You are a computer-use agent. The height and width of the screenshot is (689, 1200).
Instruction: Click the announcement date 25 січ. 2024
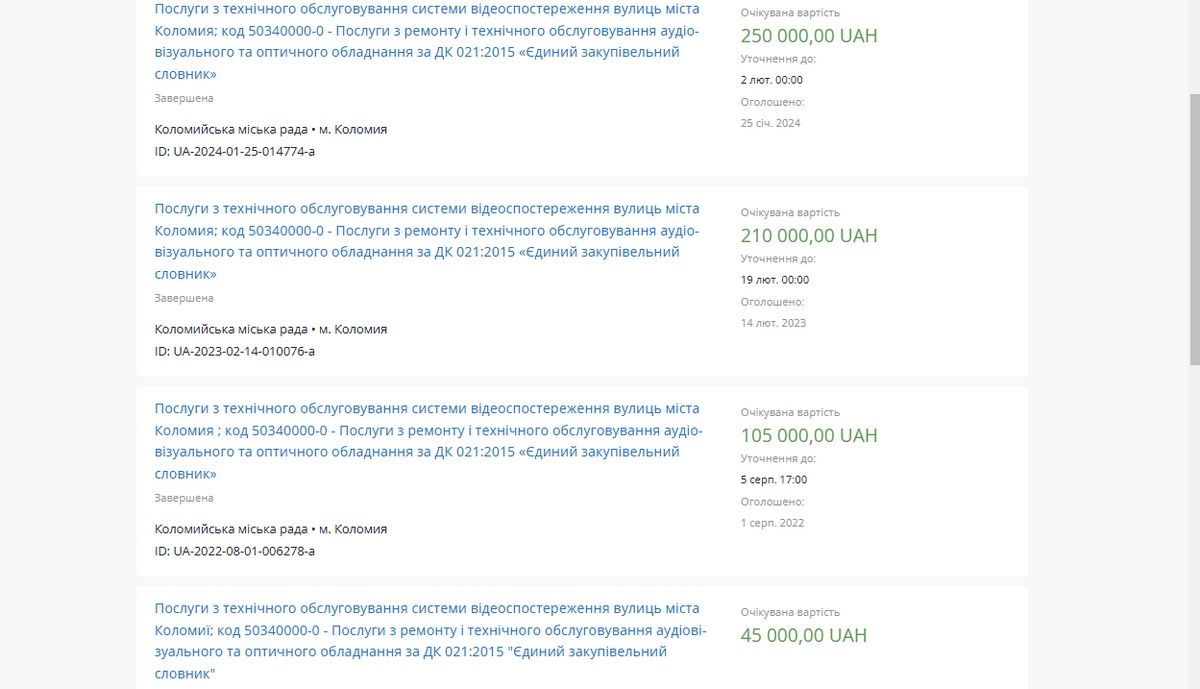[770, 123]
